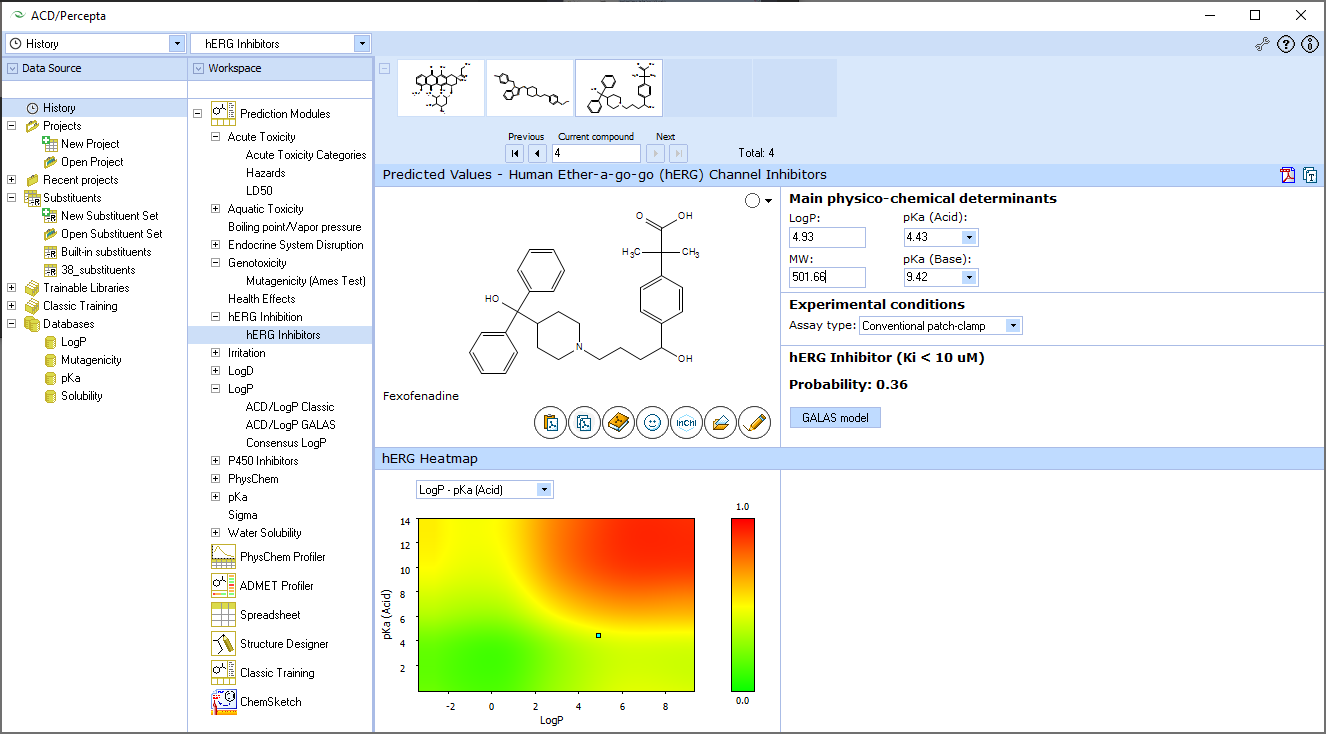Copy the Fexofenadine structure to clipboard
This screenshot has height=734, width=1326.
[x=584, y=422]
